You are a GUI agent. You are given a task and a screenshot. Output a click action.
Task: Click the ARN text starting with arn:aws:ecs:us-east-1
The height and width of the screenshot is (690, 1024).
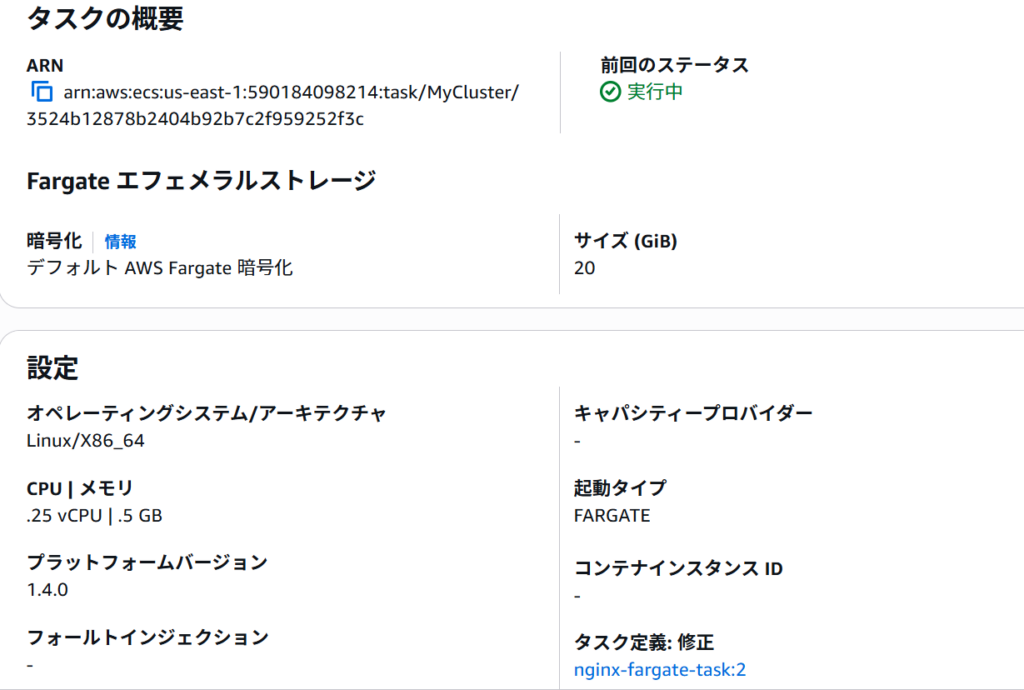272,106
